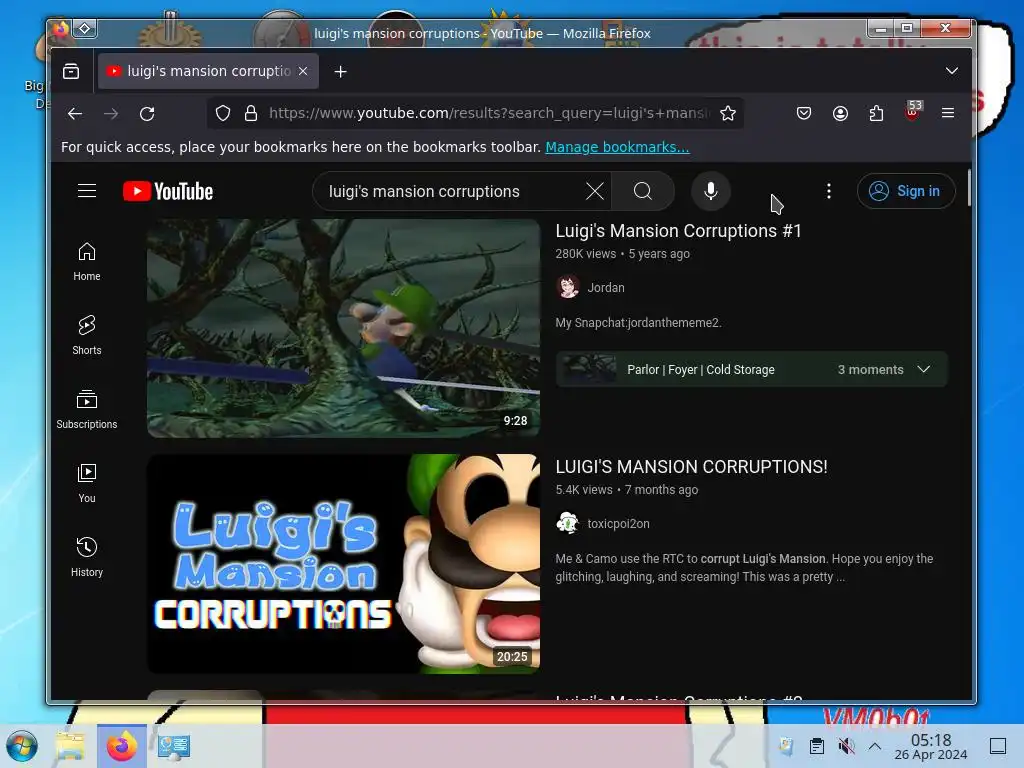Viewport: 1024px width, 768px height.
Task: Bookmark this page with star
Action: (728, 114)
